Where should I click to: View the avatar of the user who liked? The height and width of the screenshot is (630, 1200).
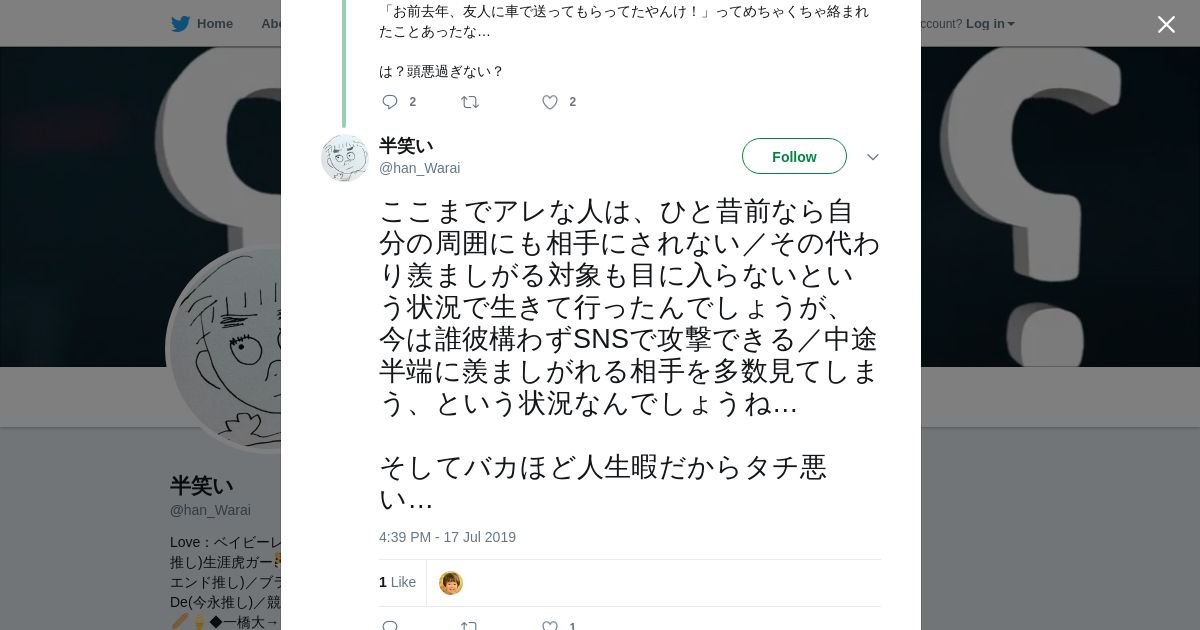(x=451, y=583)
